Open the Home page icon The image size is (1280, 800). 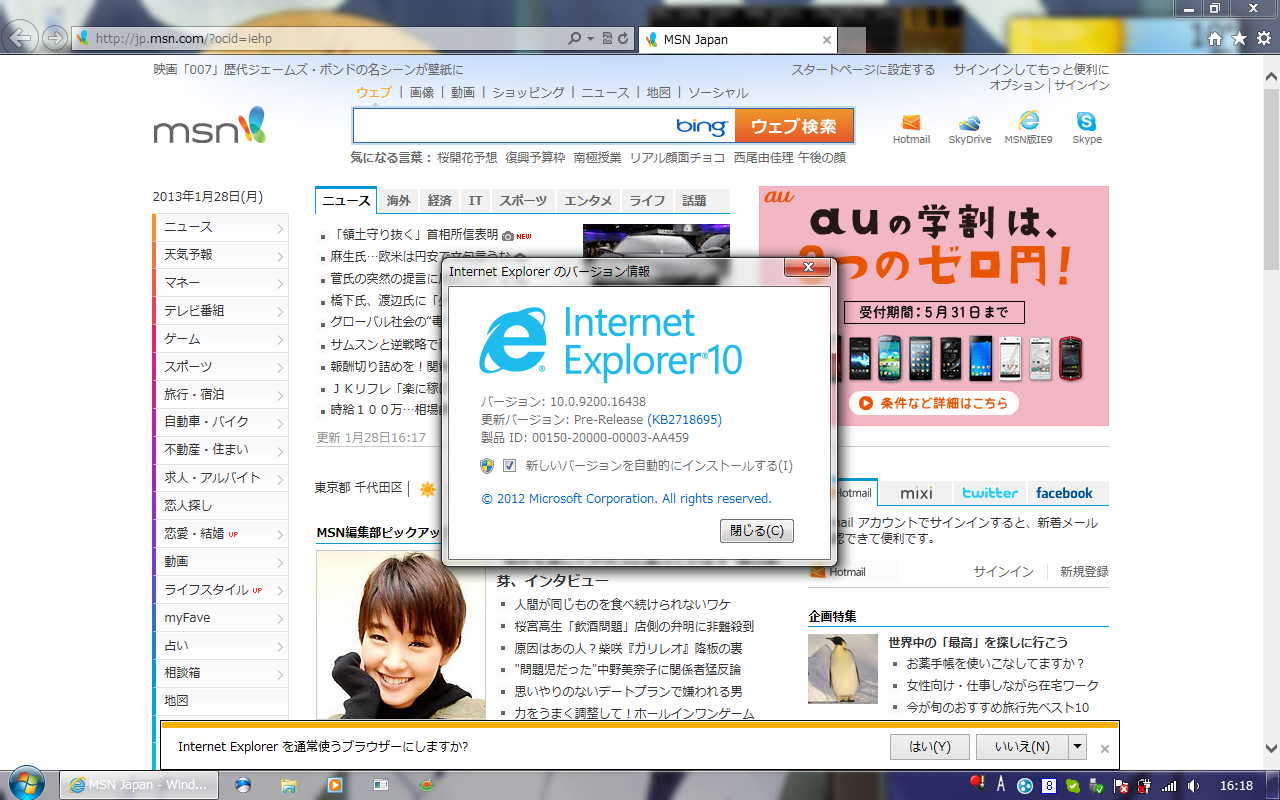tap(1215, 38)
